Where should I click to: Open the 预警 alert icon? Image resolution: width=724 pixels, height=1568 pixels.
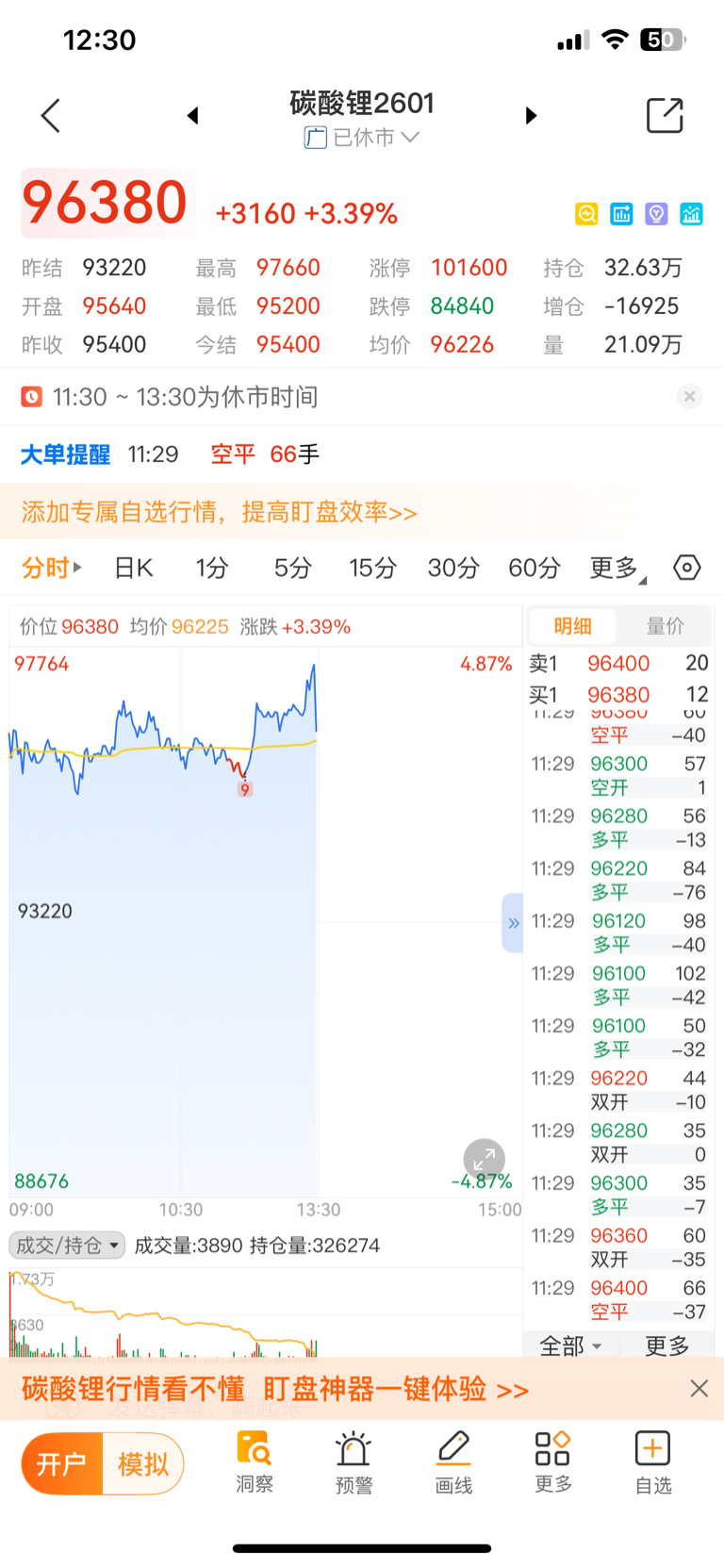click(354, 1461)
